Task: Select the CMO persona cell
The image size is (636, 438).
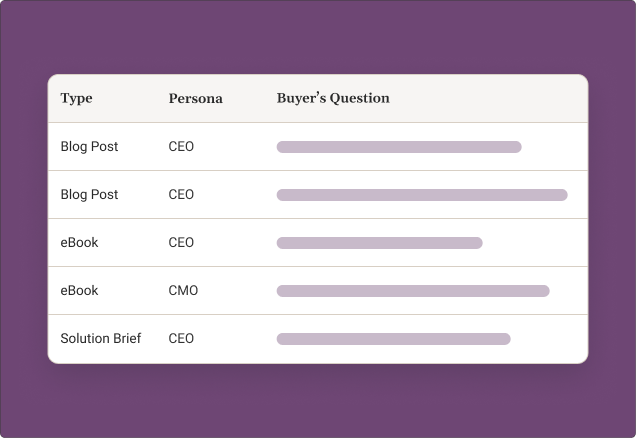Action: [x=183, y=291]
